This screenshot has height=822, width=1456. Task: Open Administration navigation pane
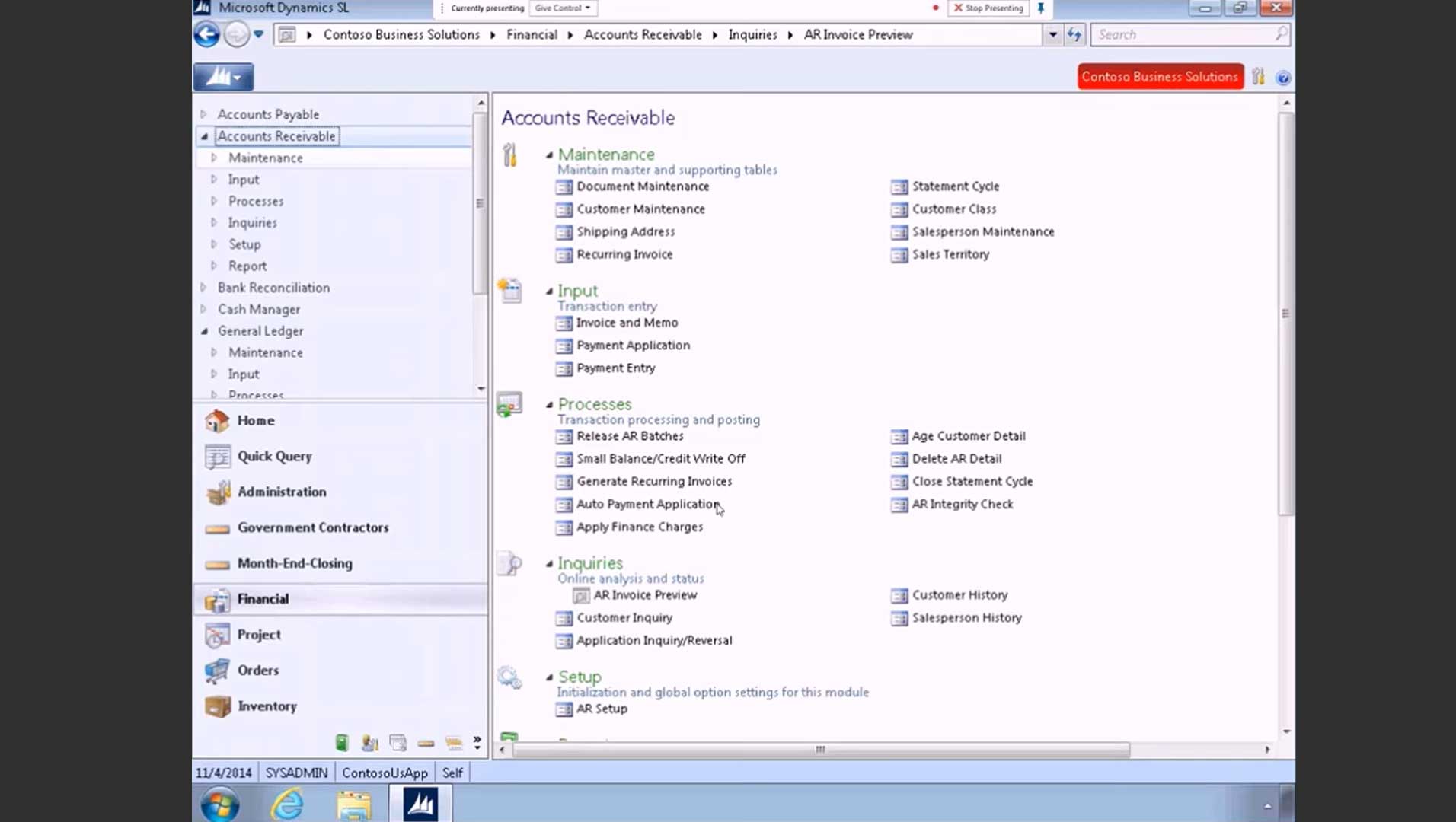click(340, 492)
